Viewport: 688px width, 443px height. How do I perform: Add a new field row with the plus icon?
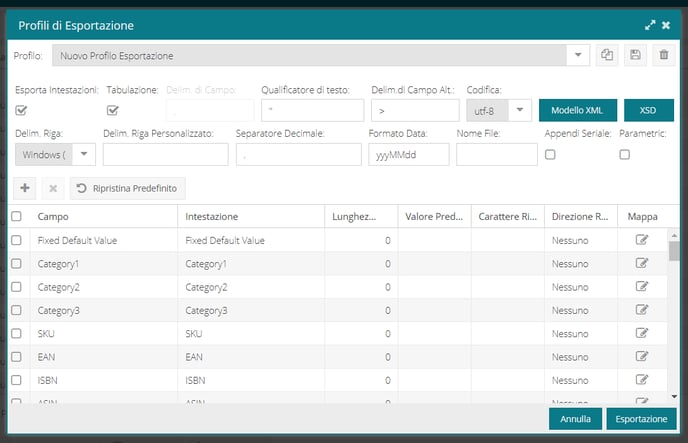[25, 188]
